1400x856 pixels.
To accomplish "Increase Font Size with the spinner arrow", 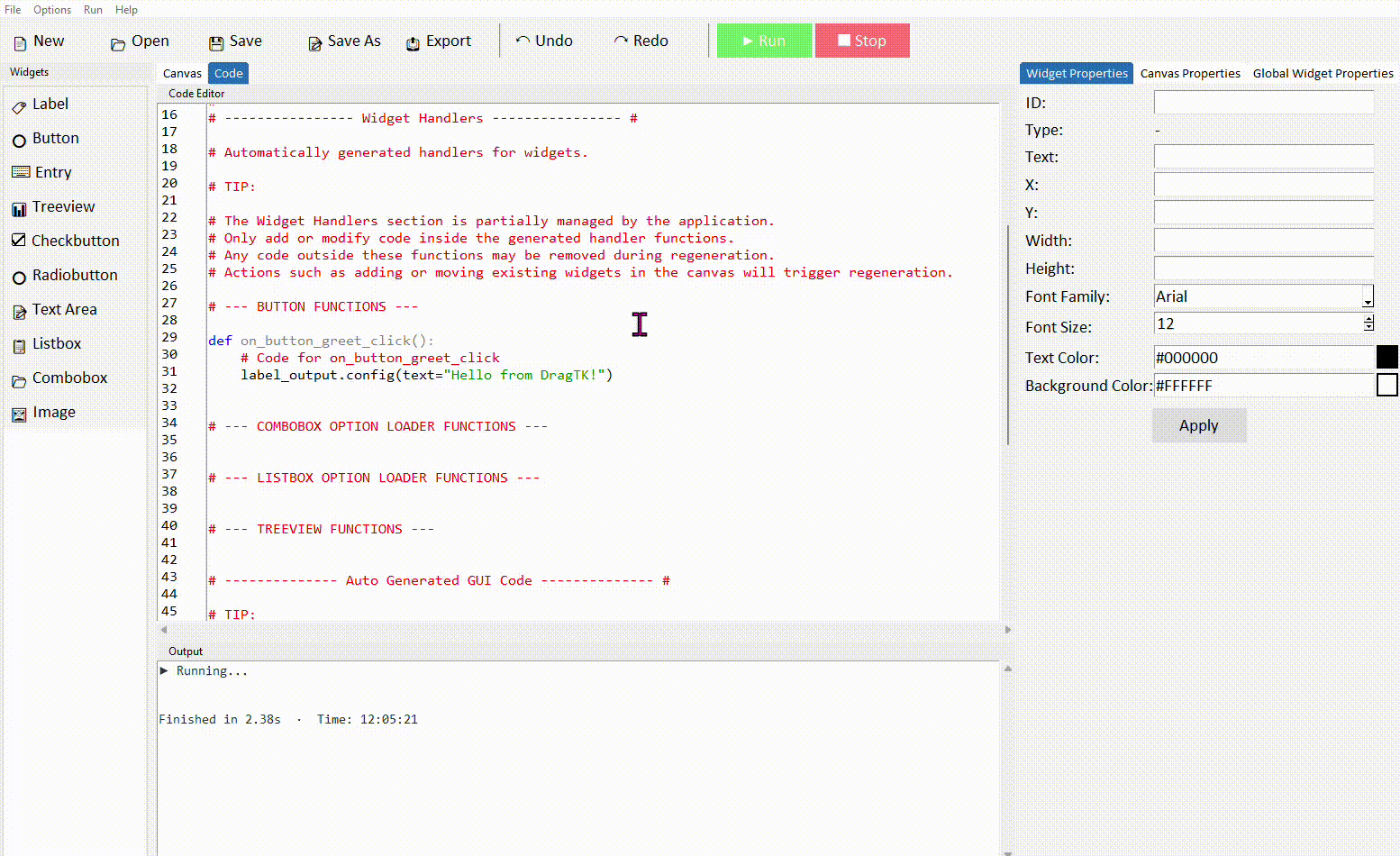I will tap(1368, 319).
